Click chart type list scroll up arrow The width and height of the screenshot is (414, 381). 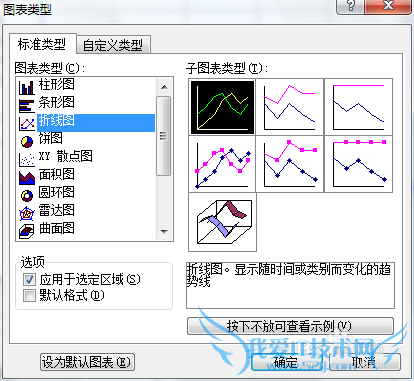pos(164,87)
